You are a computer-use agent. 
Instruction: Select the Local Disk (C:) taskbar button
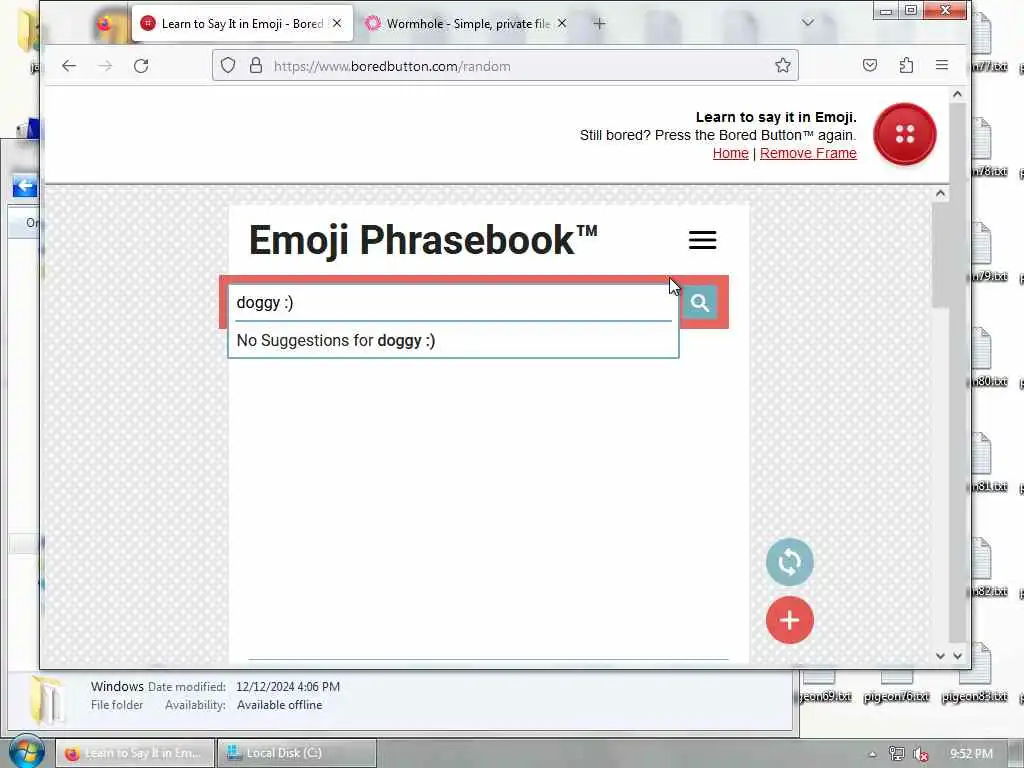(x=296, y=753)
